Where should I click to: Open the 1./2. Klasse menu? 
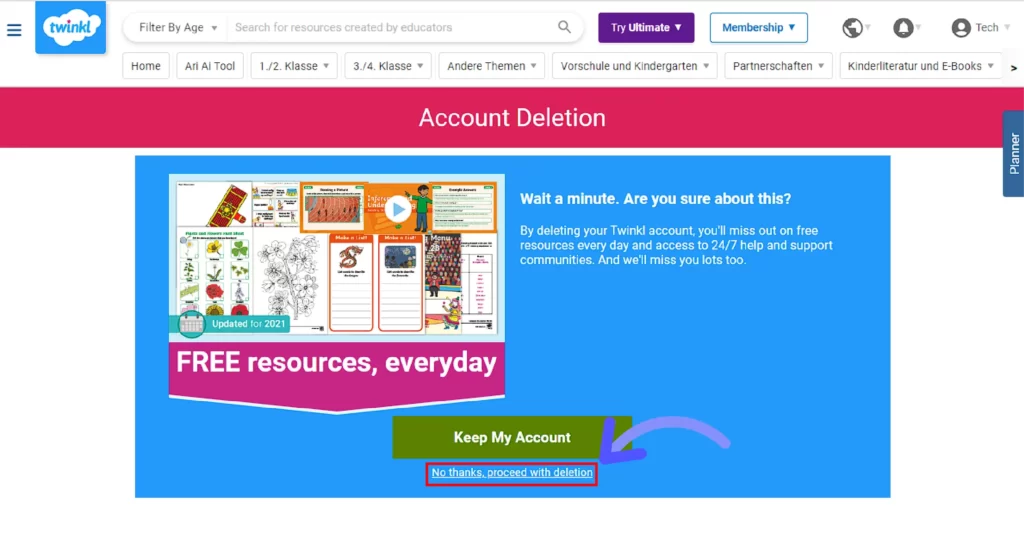pos(294,66)
